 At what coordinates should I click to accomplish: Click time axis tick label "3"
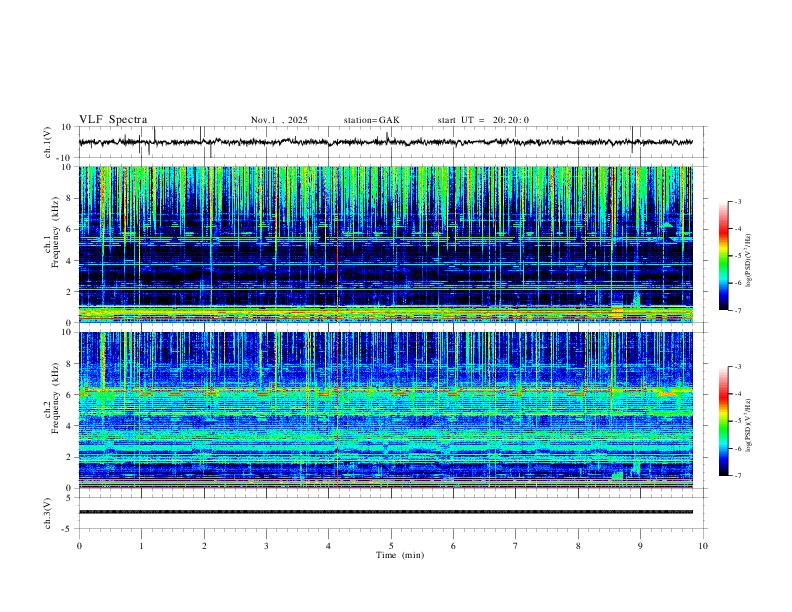point(266,546)
